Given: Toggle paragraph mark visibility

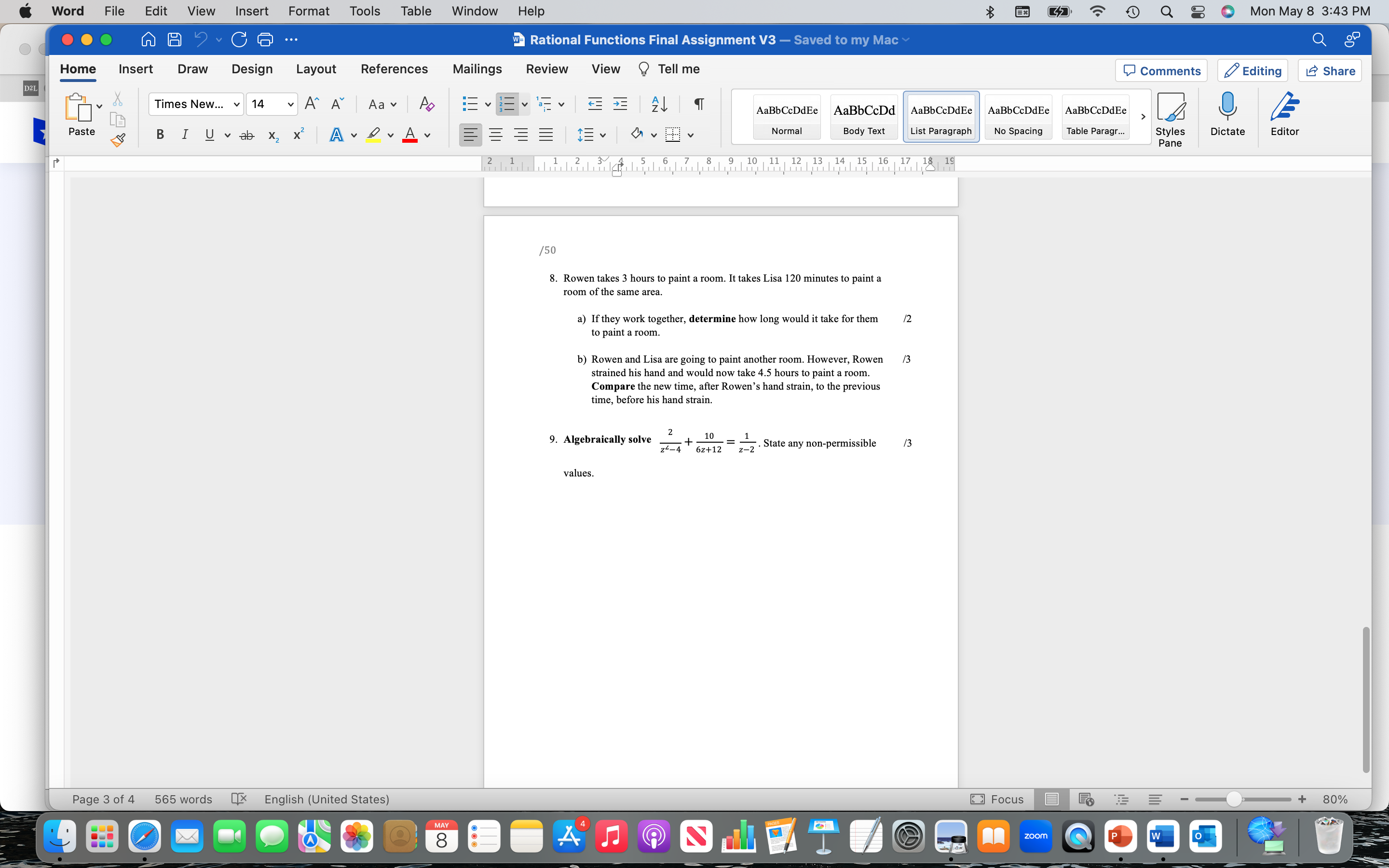Looking at the screenshot, I should [x=698, y=104].
